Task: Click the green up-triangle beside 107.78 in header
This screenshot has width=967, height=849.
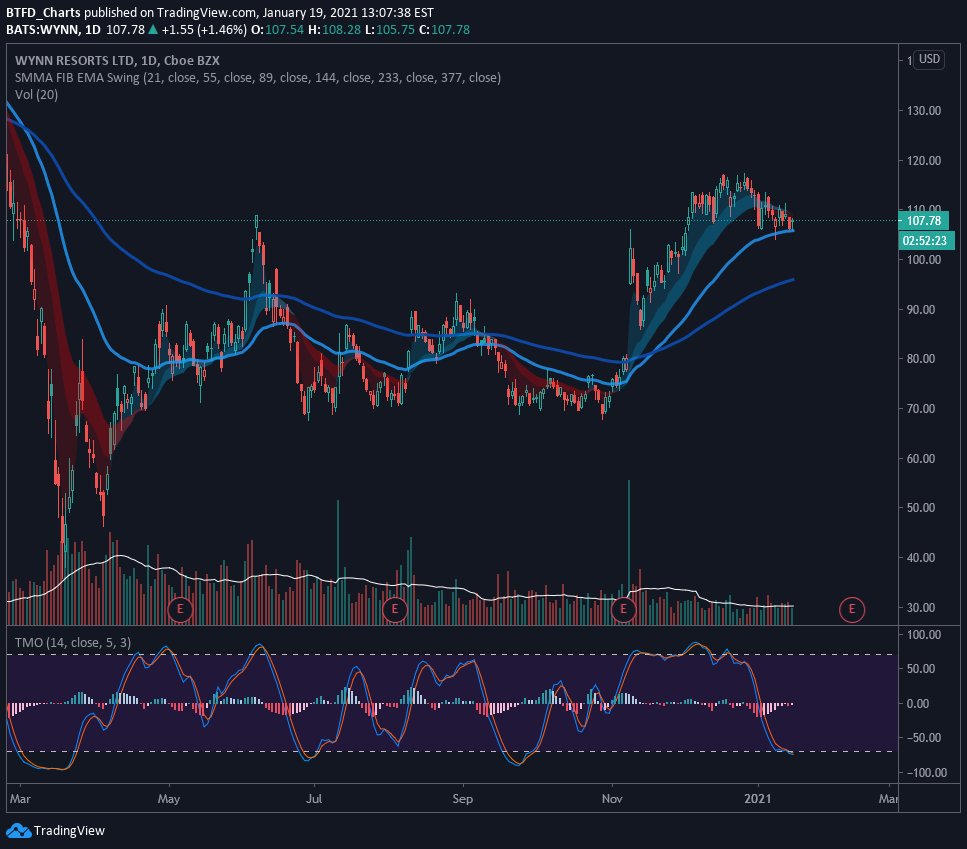Action: (153, 30)
